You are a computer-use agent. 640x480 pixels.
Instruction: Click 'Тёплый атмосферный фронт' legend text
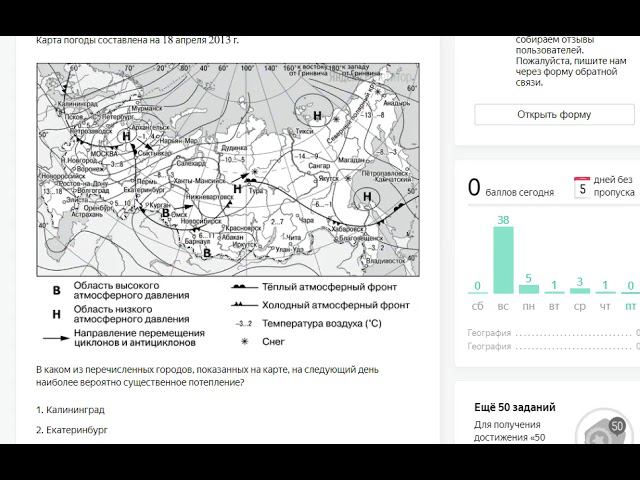tap(329, 287)
